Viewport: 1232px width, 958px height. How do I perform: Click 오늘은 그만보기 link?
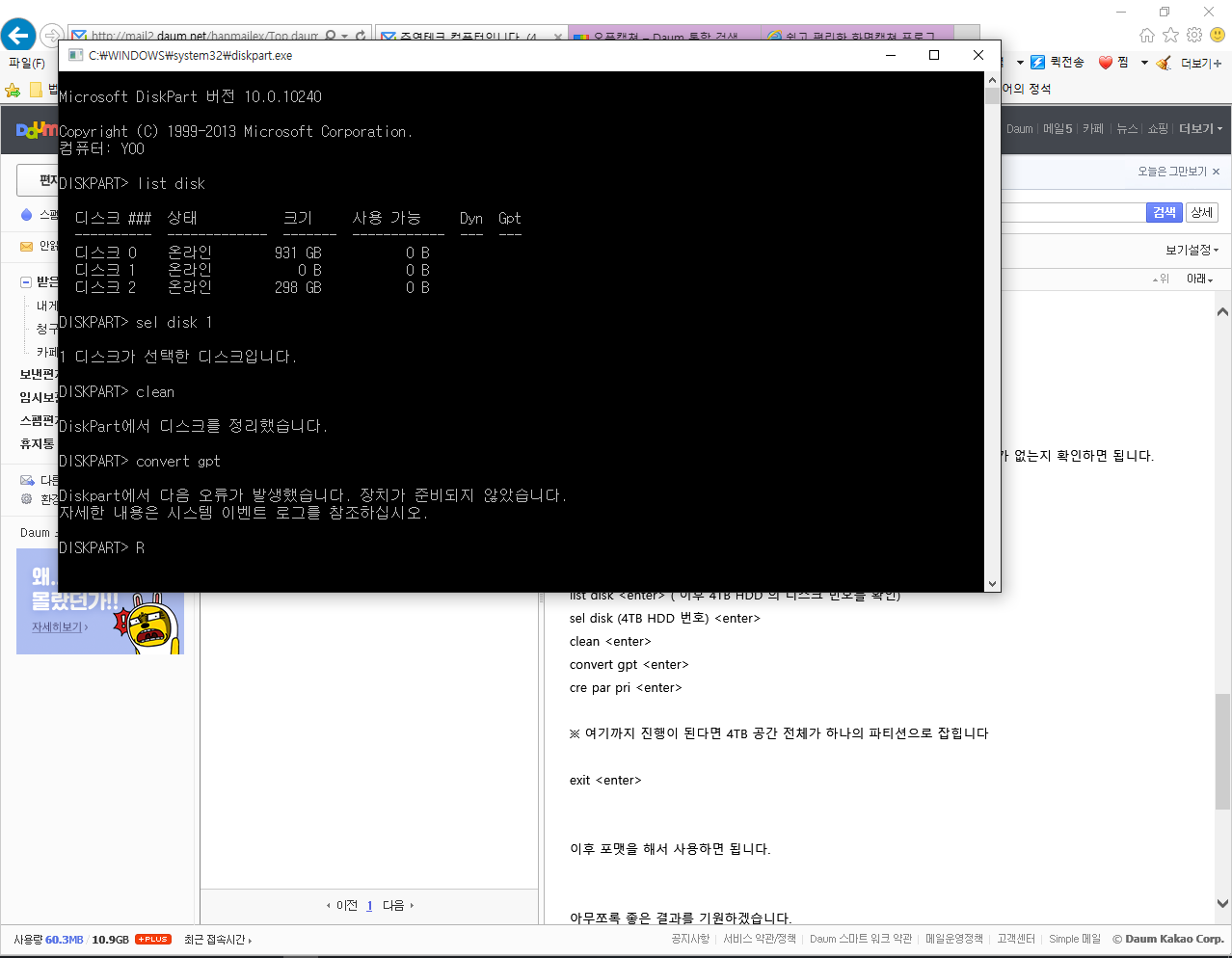tap(1172, 172)
